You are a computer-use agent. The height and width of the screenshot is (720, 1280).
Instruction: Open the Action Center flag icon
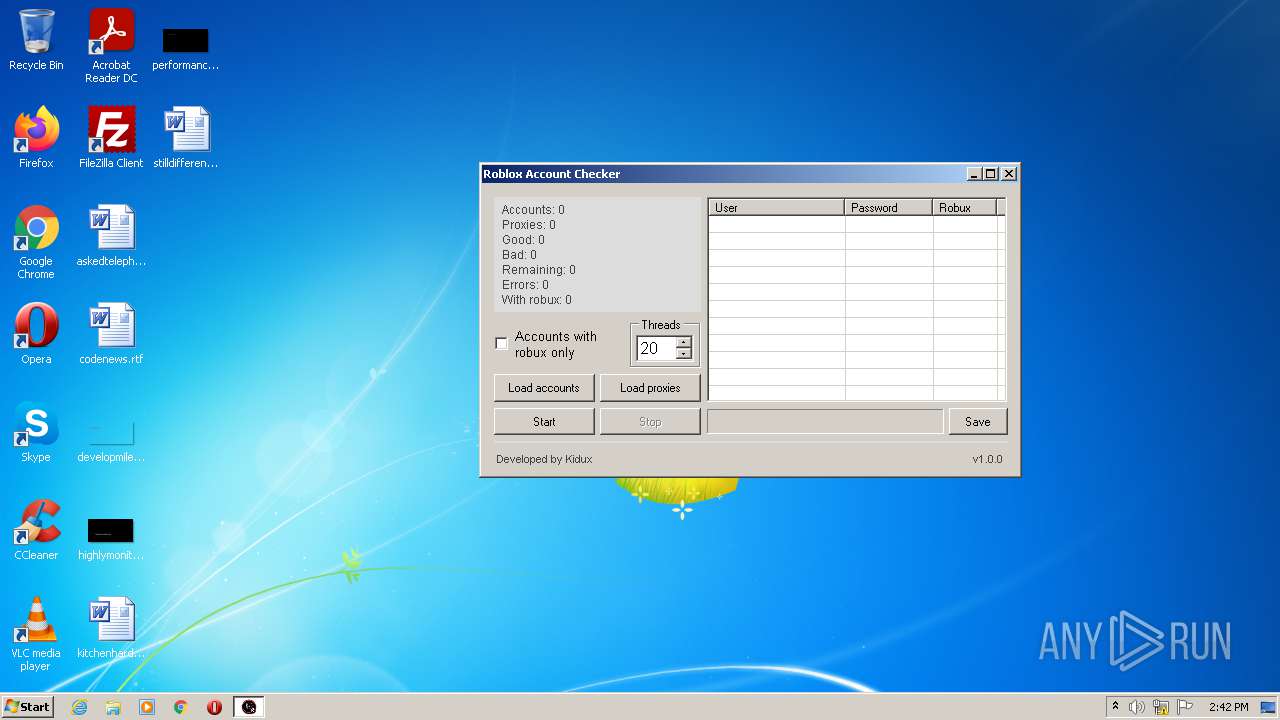[x=1183, y=707]
